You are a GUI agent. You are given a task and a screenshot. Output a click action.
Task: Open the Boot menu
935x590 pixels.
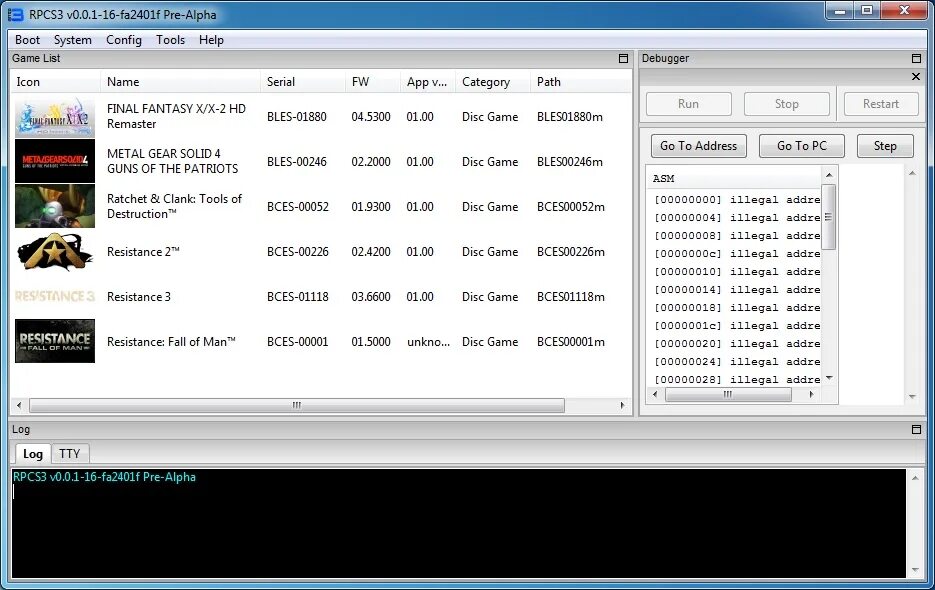coord(27,40)
